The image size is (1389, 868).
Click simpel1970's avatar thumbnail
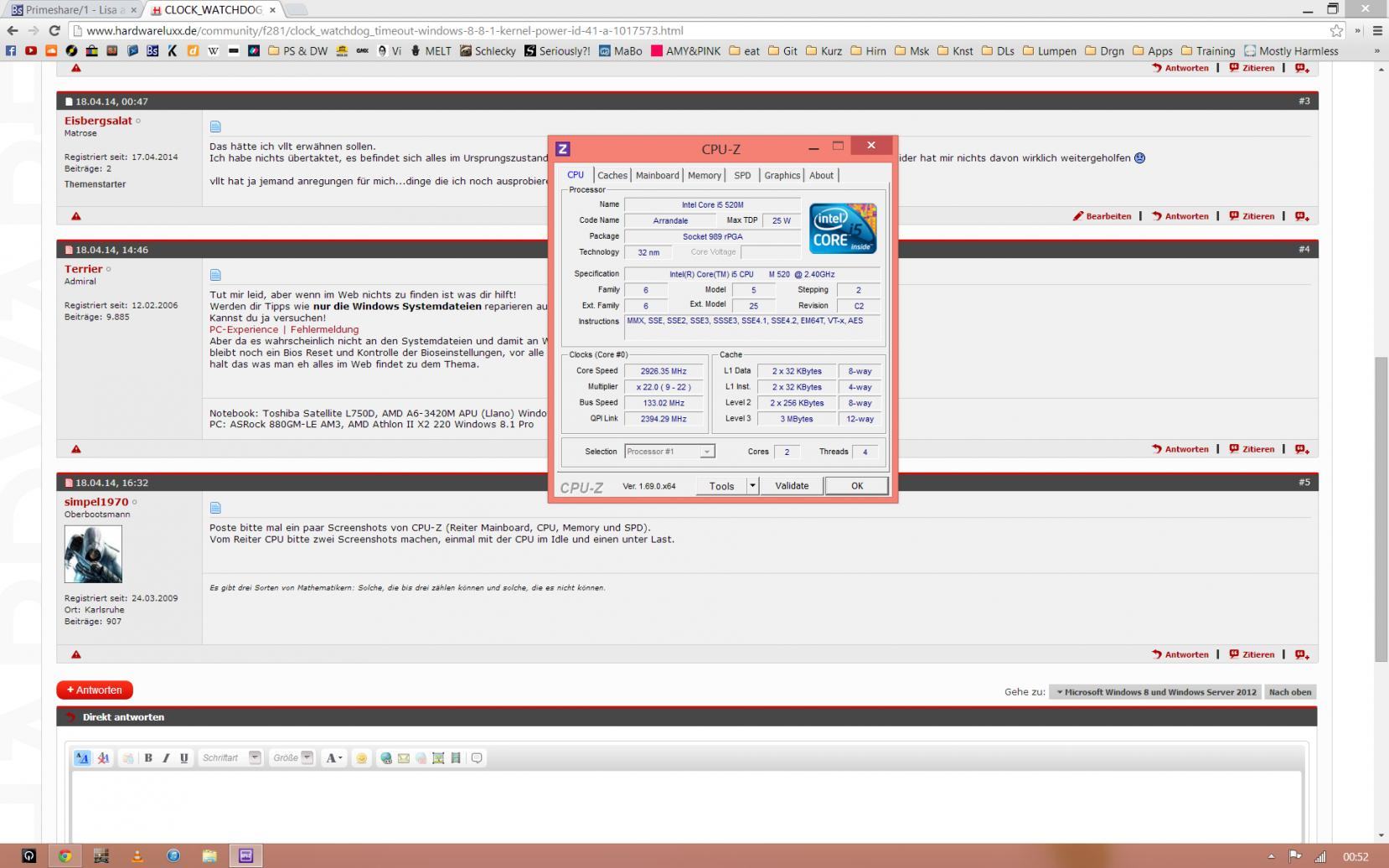pos(93,554)
